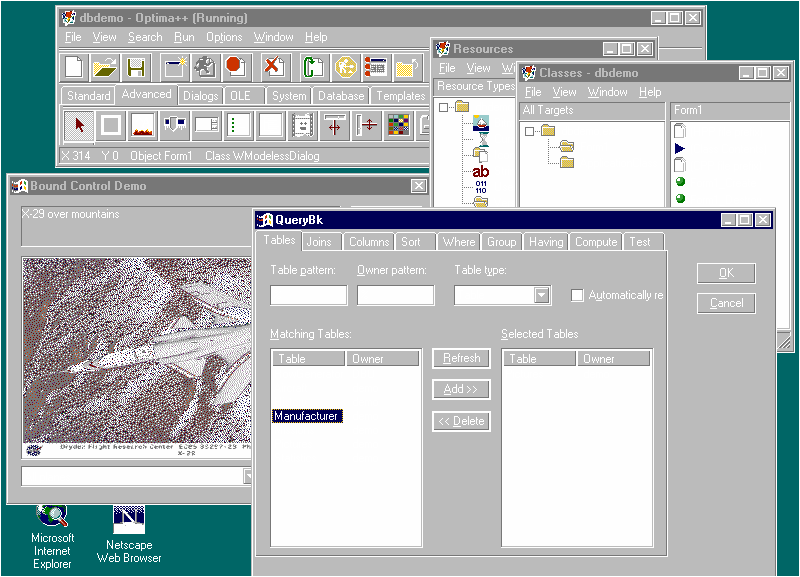Select the film strip animation component icon
The width and height of the screenshot is (800, 577).
coord(303,125)
